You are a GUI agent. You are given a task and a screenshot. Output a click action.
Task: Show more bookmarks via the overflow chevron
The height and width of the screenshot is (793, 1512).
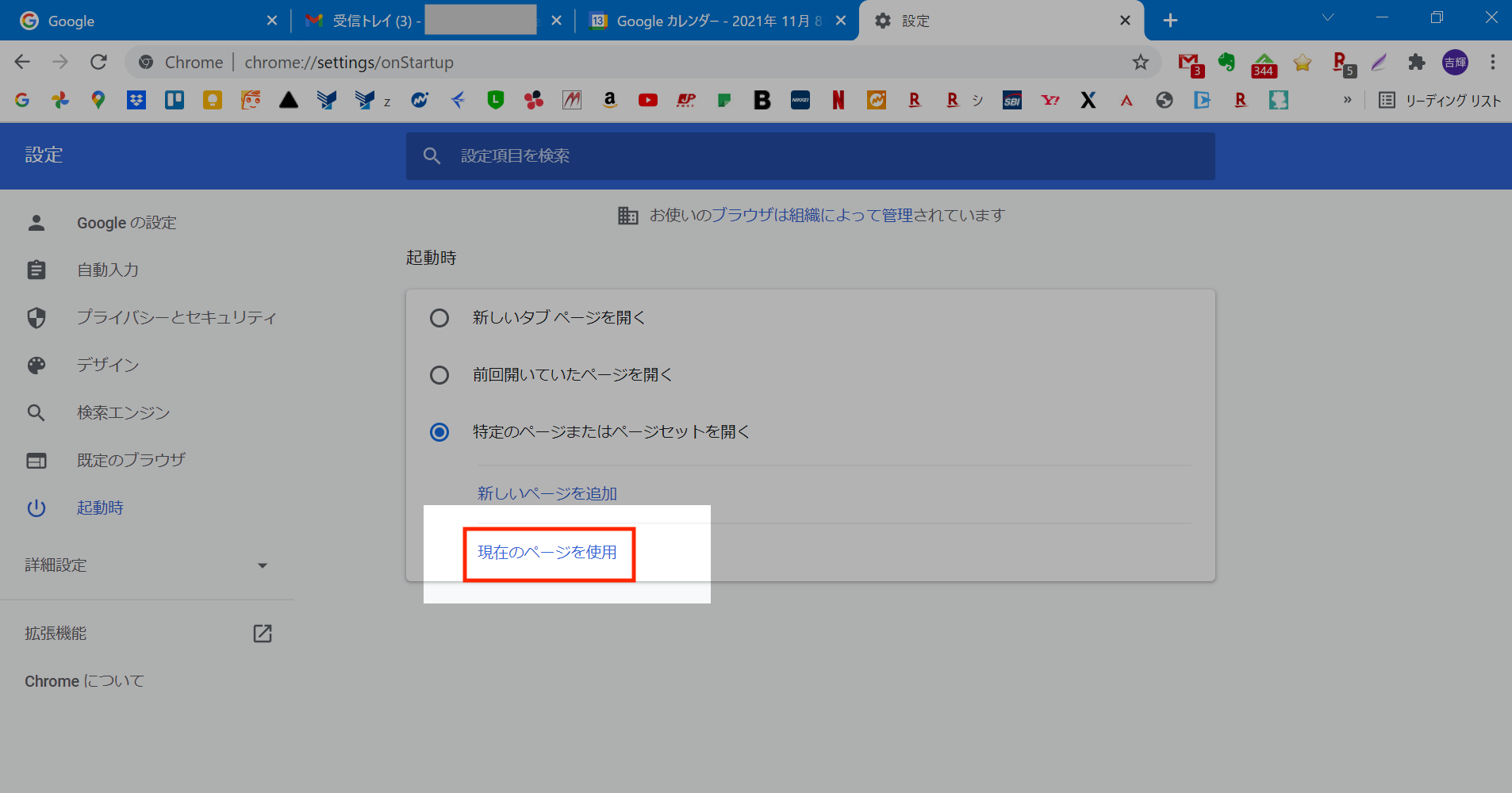pyautogui.click(x=1347, y=100)
